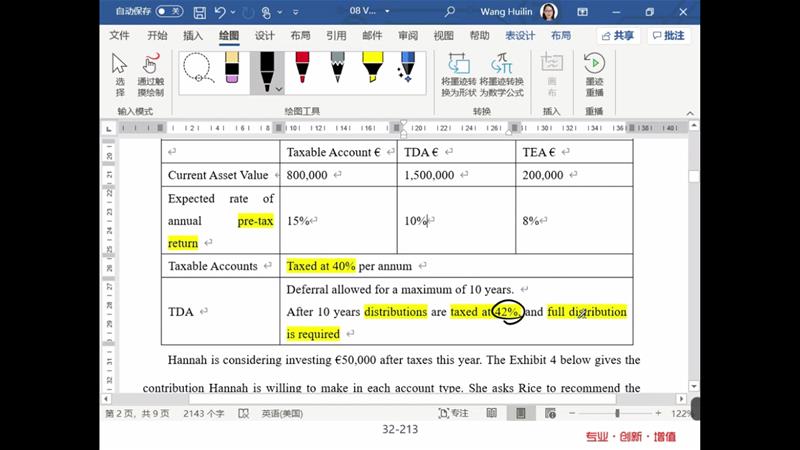800x450 pixels.
Task: Click the 'Taxed at 40%' highlighted text
Action: tap(320, 266)
